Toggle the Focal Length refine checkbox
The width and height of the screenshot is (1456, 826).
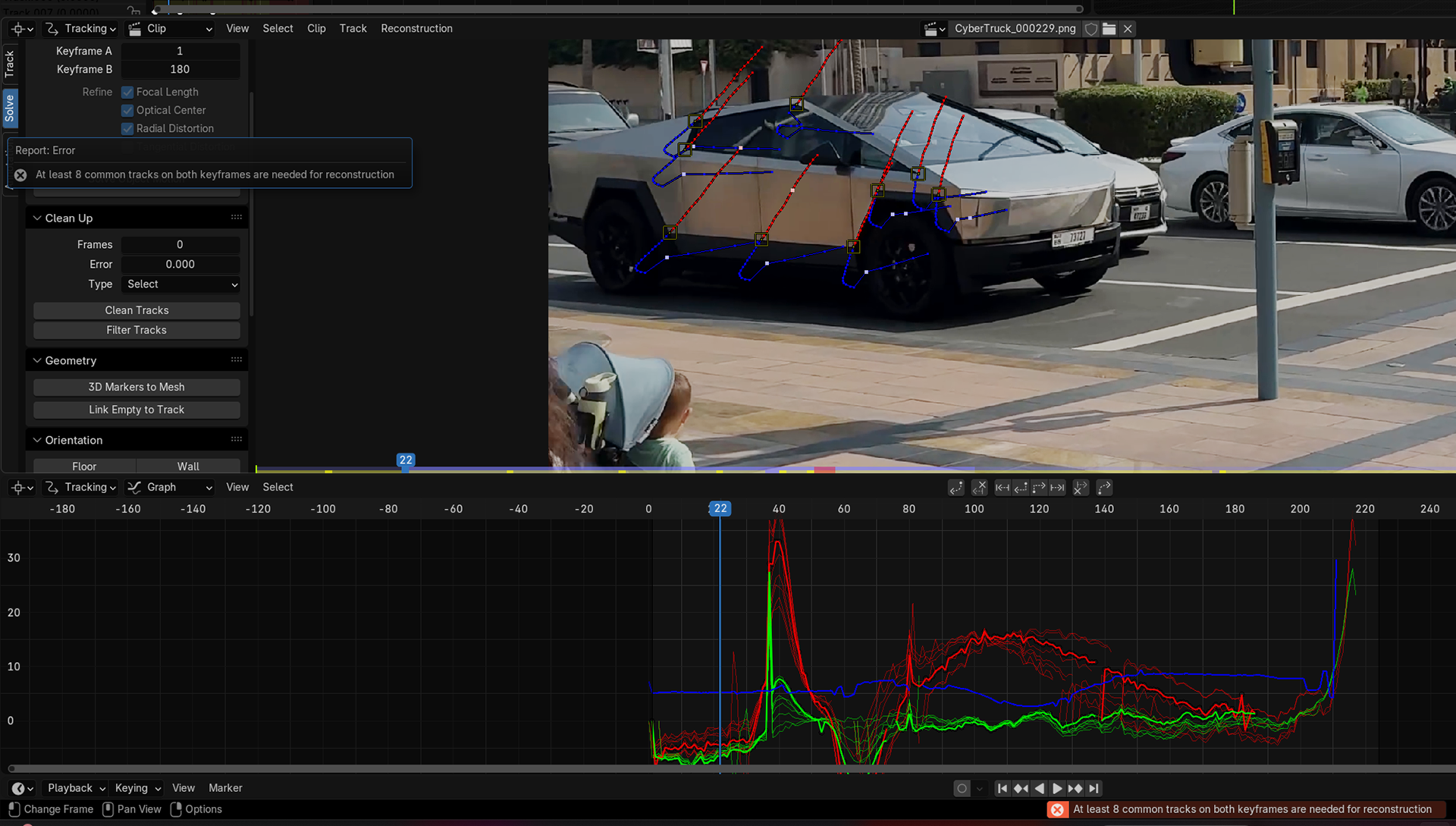pos(127,92)
